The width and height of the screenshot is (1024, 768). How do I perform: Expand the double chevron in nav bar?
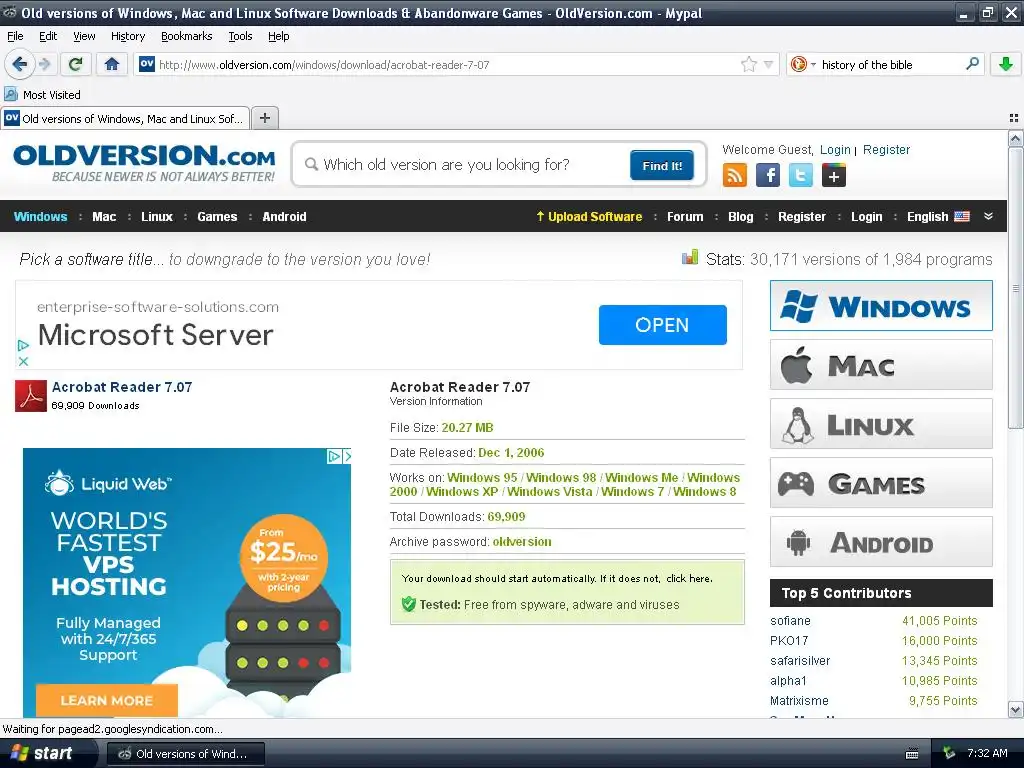click(988, 216)
